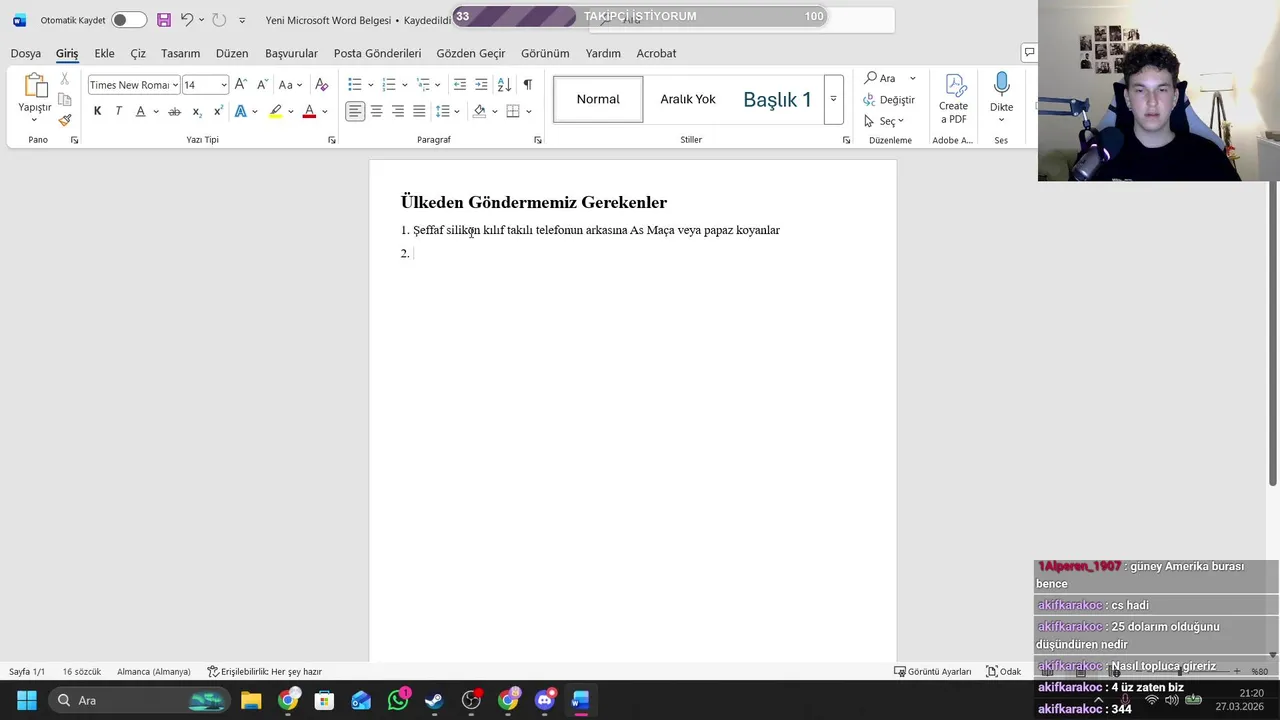1280x720 pixels.
Task: Decrease font size with smaller A
Action: (x=262, y=85)
